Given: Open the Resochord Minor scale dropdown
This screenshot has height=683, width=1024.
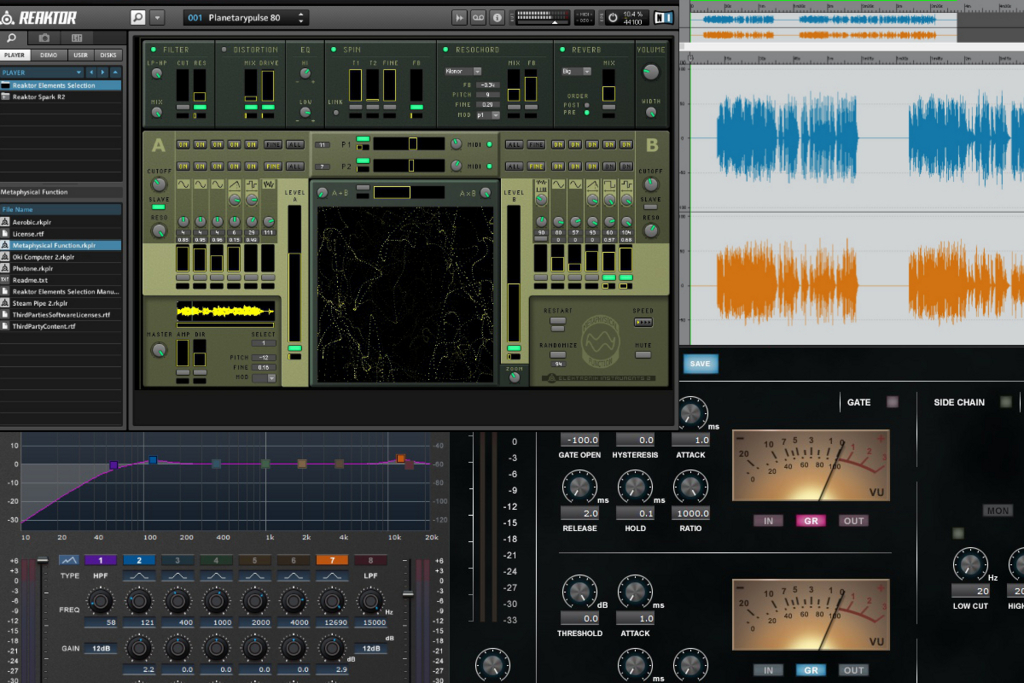Looking at the screenshot, I should point(463,71).
